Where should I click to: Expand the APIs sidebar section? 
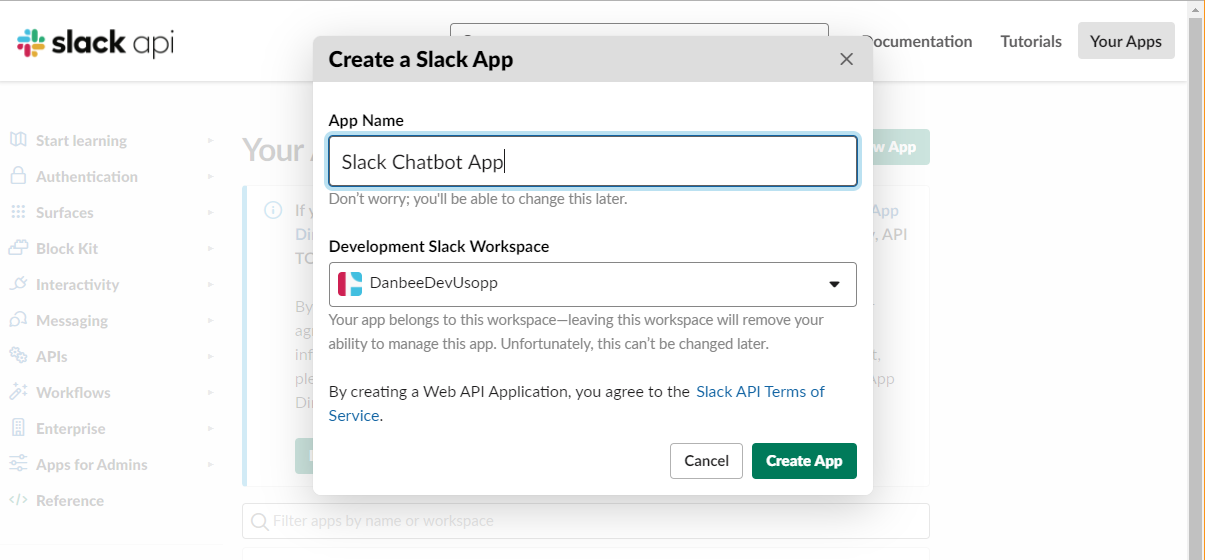tap(211, 357)
